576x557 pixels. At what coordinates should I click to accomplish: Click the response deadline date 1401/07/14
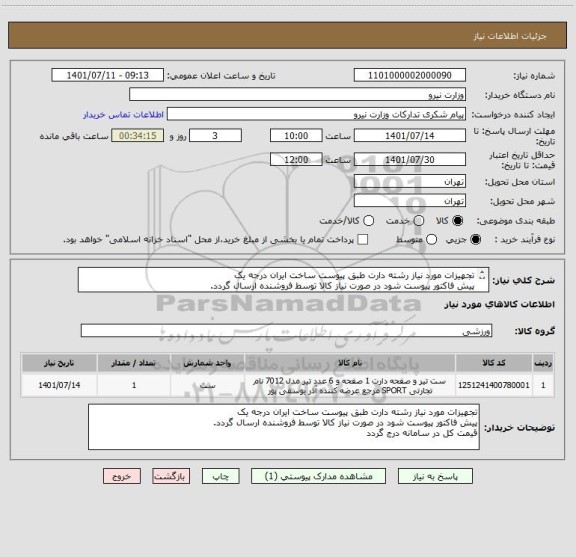pyautogui.click(x=410, y=136)
